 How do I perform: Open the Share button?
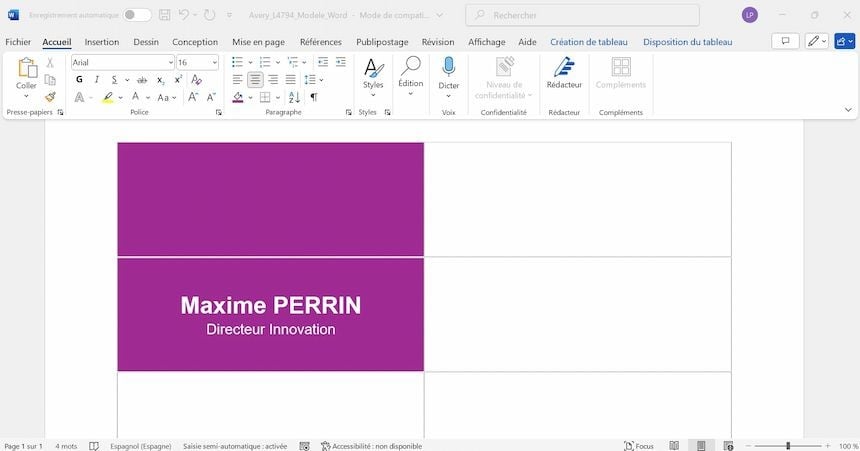[845, 41]
